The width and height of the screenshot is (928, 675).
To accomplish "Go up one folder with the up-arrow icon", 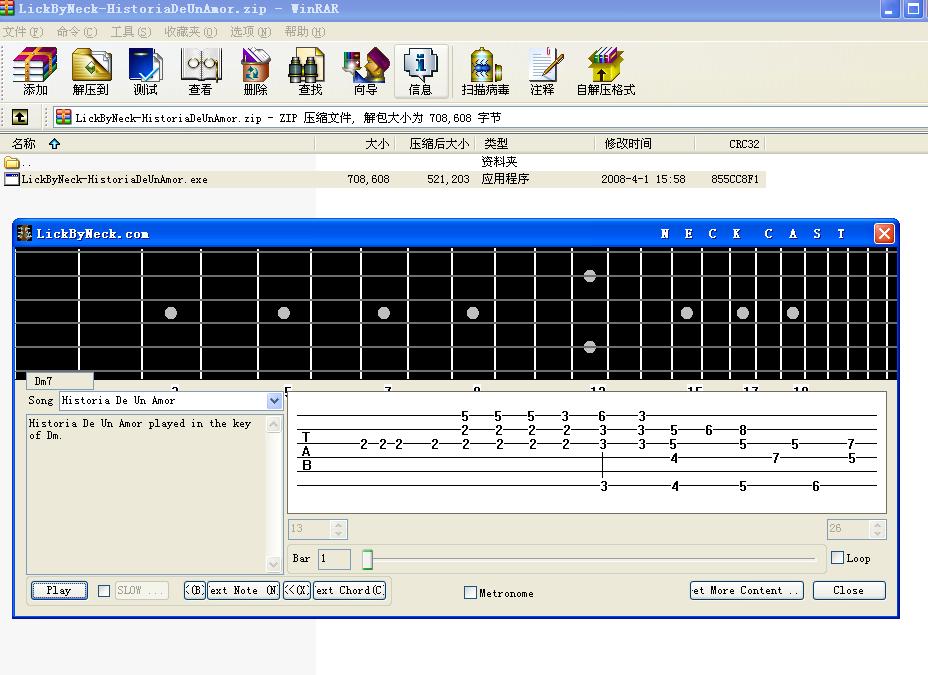I will point(20,117).
